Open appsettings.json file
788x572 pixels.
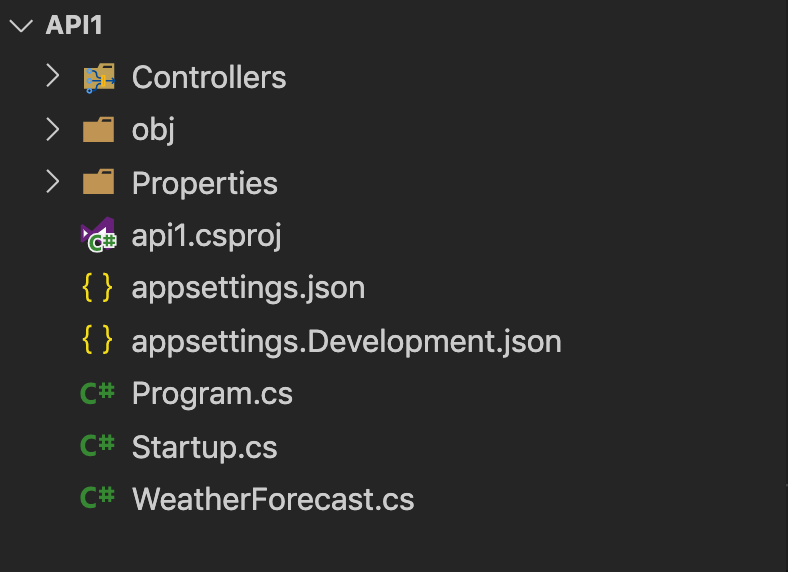point(248,288)
